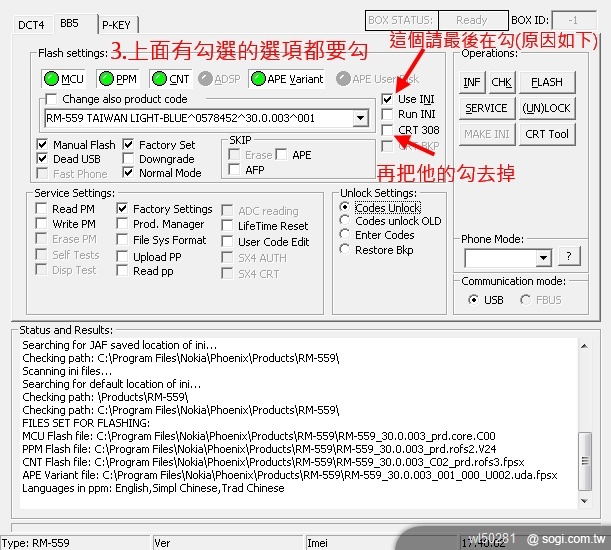Screen dimensions: 611x550
Task: Enable the Dead USB checkbox
Action: 42,159
